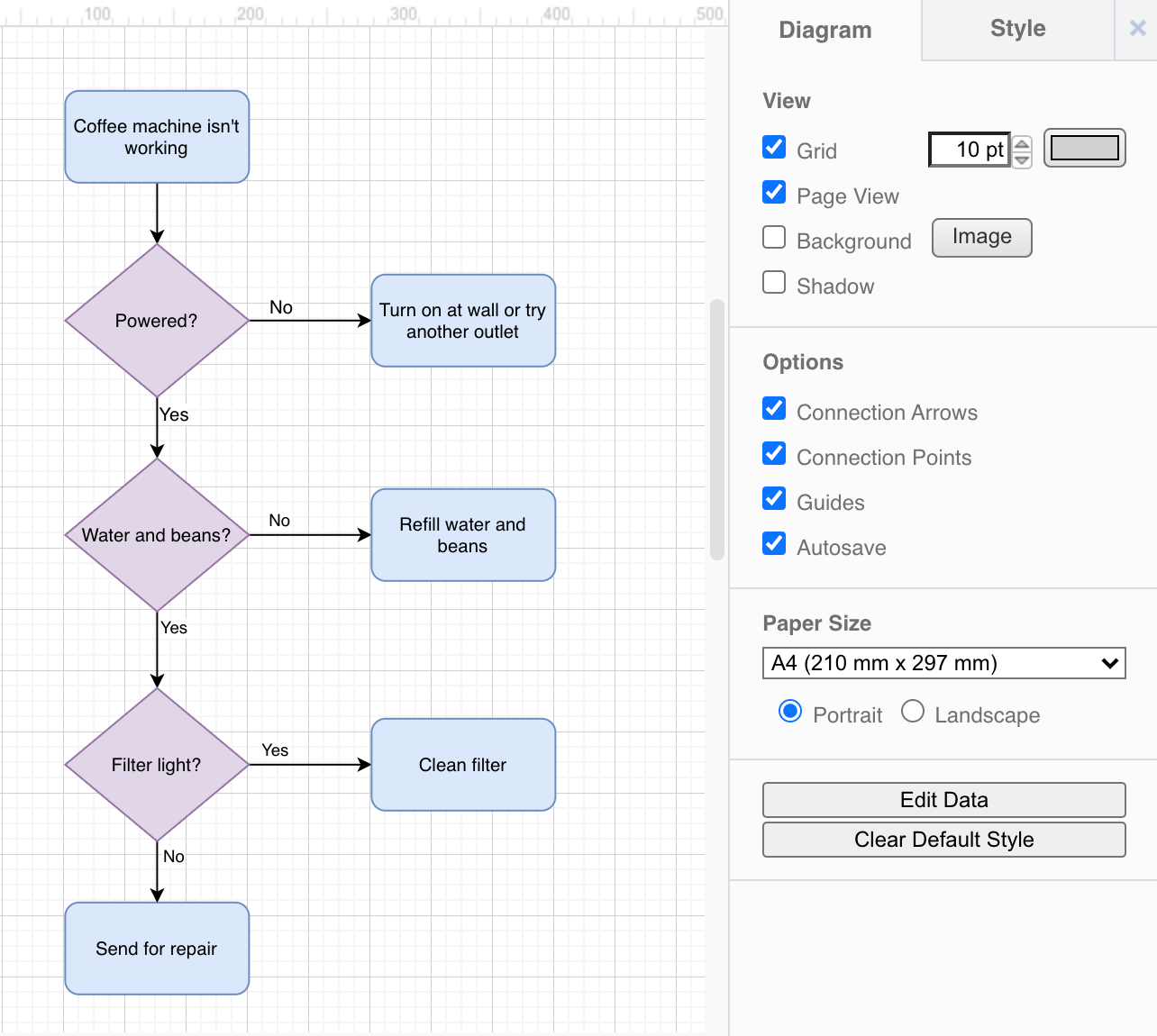Enable the Background checkbox

[x=774, y=238]
